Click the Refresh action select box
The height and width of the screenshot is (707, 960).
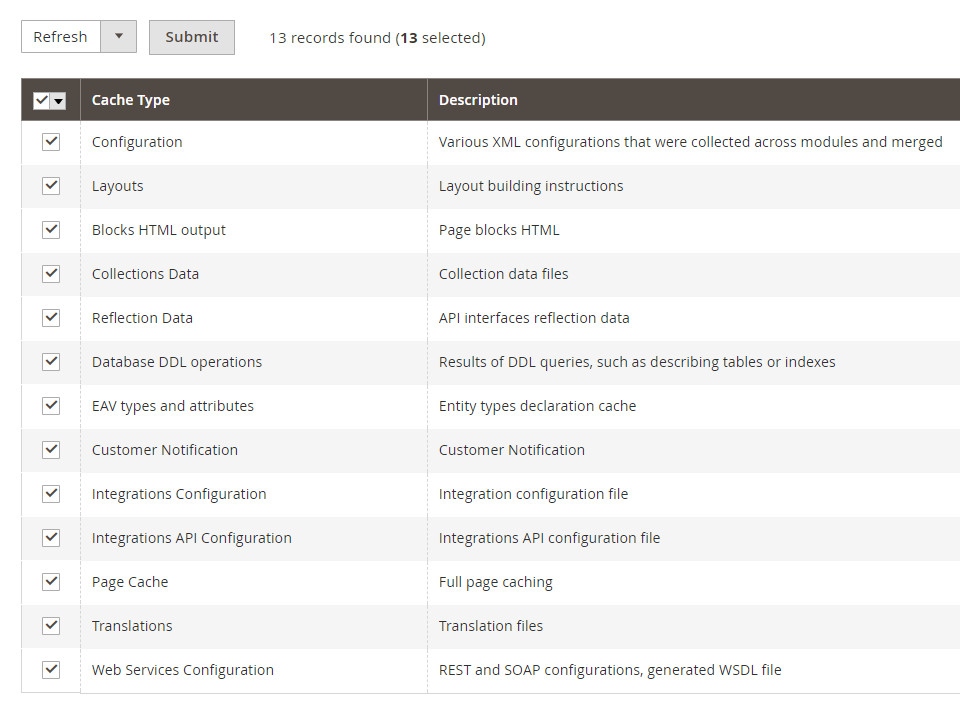[x=61, y=37]
